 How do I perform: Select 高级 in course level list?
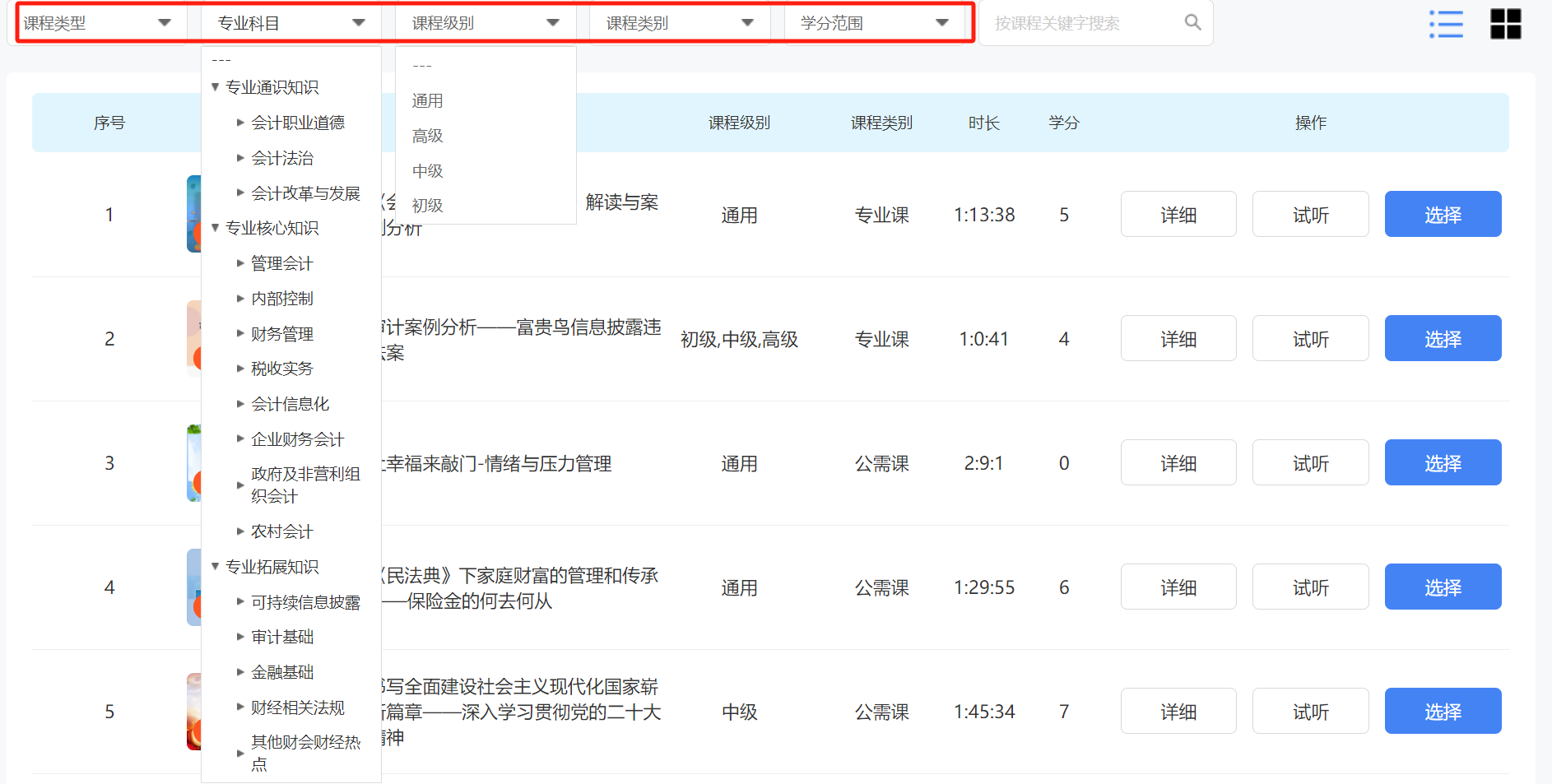pyautogui.click(x=428, y=136)
